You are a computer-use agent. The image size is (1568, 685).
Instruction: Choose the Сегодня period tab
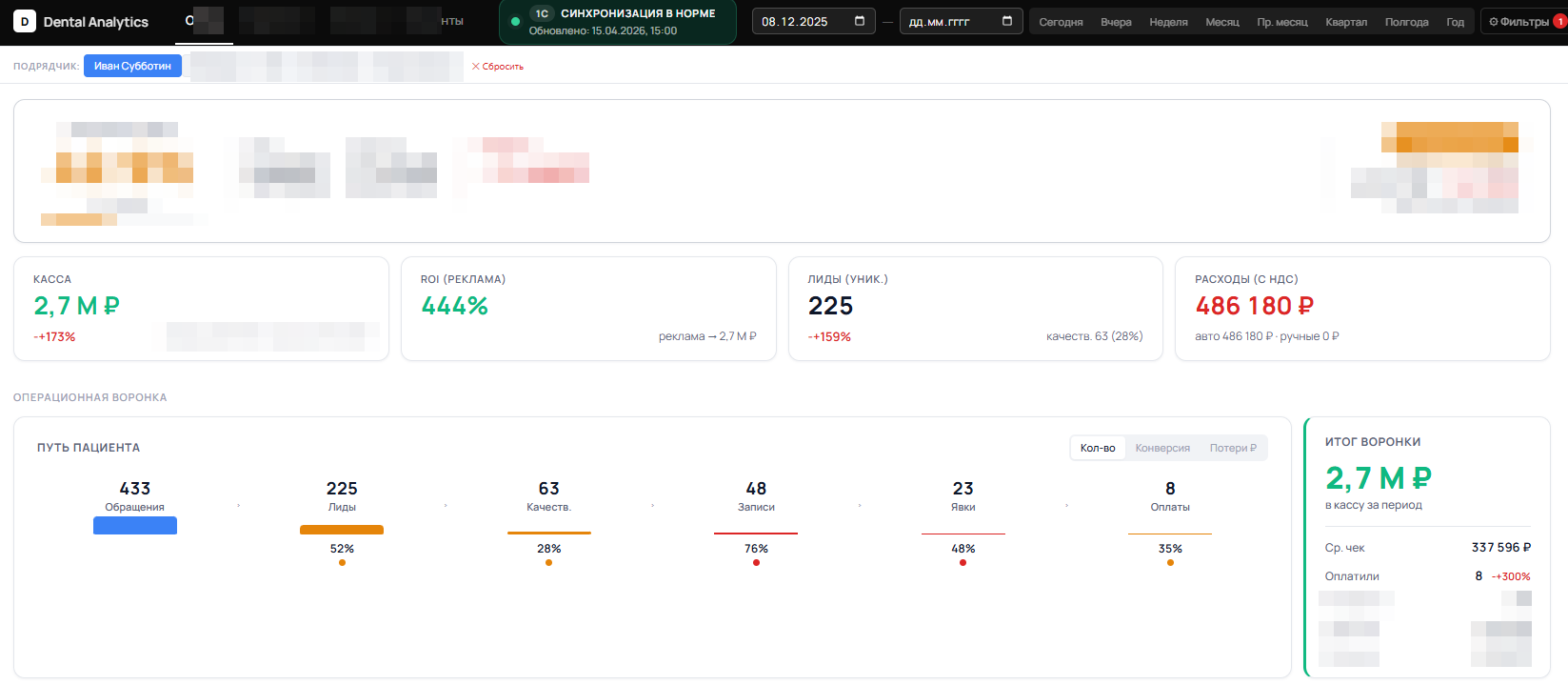(x=1061, y=22)
